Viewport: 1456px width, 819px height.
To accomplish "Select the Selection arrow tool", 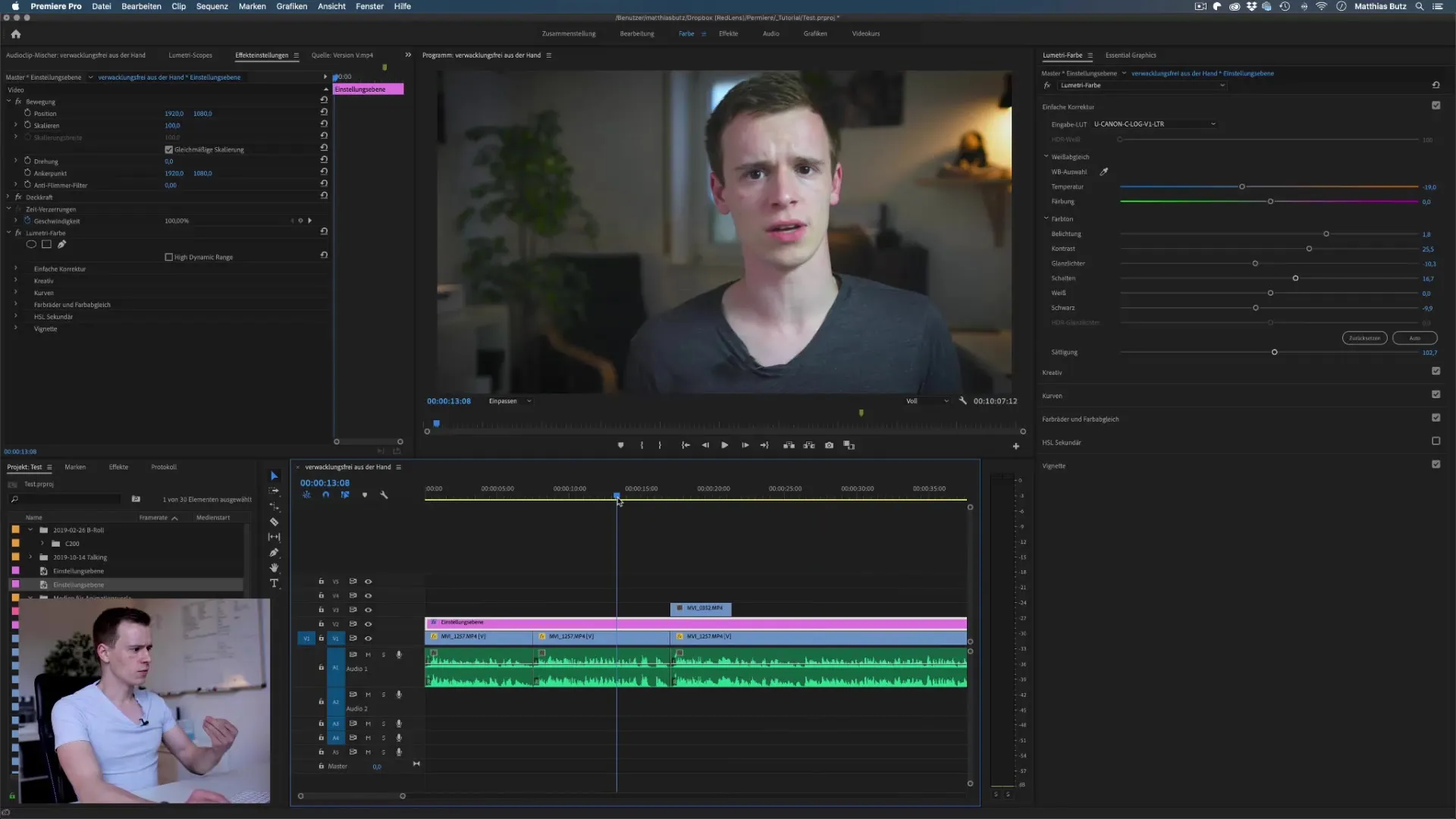I will click(x=275, y=475).
